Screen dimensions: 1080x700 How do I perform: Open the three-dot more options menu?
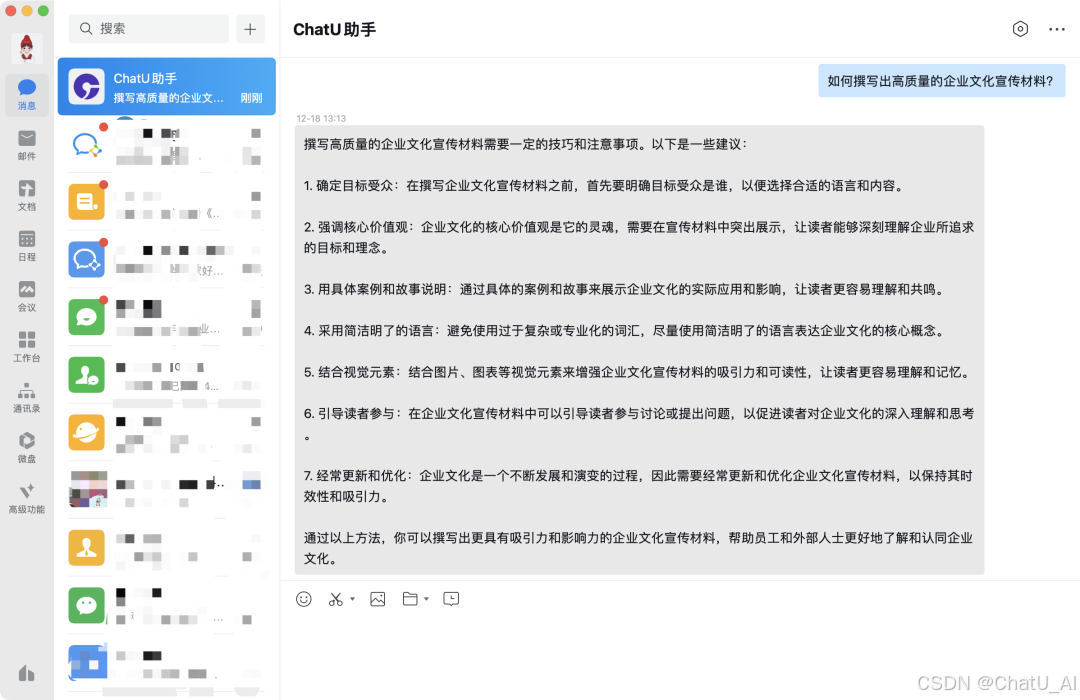click(x=1057, y=29)
